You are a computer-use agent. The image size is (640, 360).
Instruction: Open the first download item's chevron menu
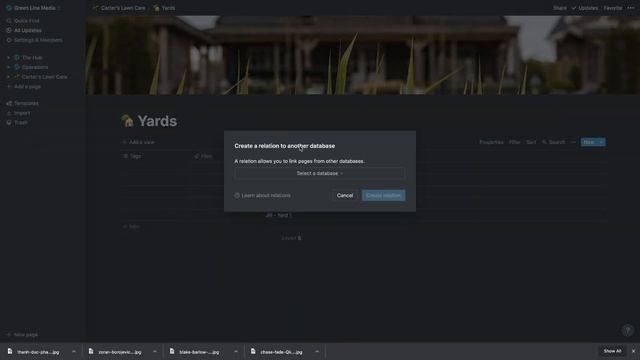(x=73, y=351)
